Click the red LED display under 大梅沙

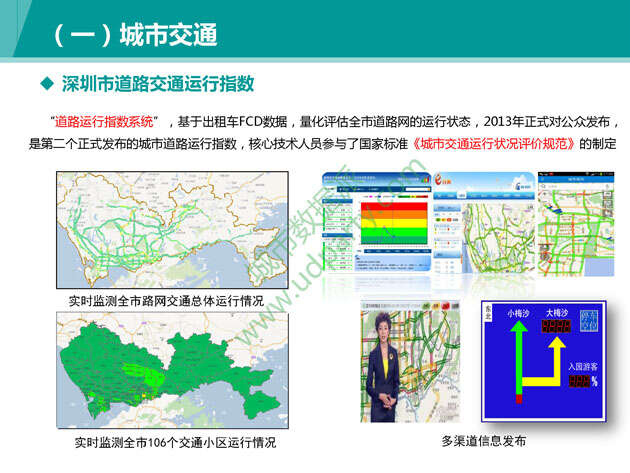[557, 327]
